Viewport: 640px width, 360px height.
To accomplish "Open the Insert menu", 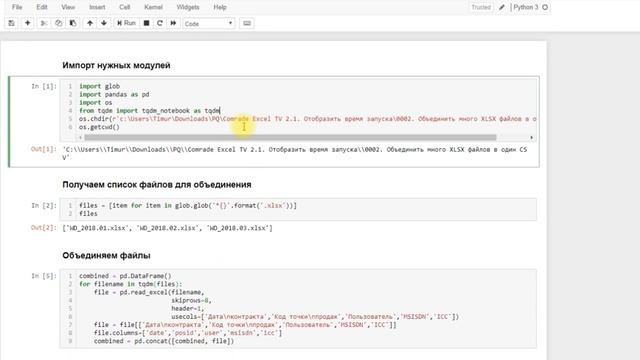I will tap(97, 7).
